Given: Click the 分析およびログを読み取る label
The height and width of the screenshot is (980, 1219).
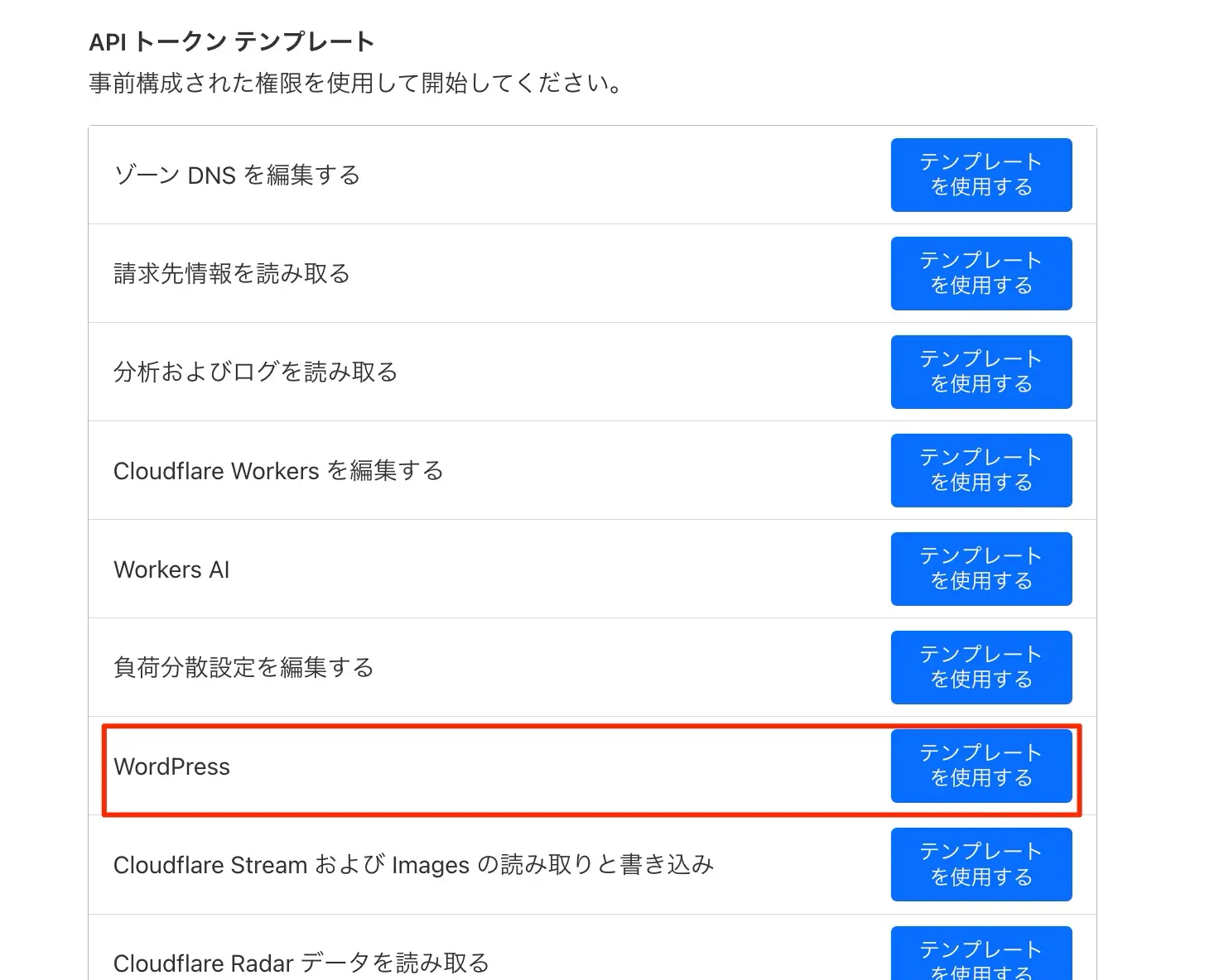Looking at the screenshot, I should 255,372.
